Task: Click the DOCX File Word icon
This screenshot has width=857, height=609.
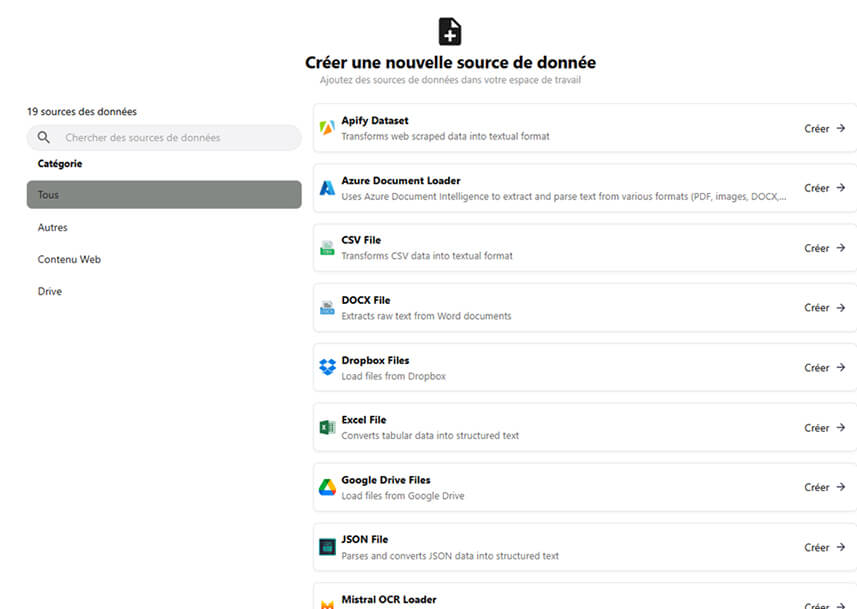Action: (328, 307)
